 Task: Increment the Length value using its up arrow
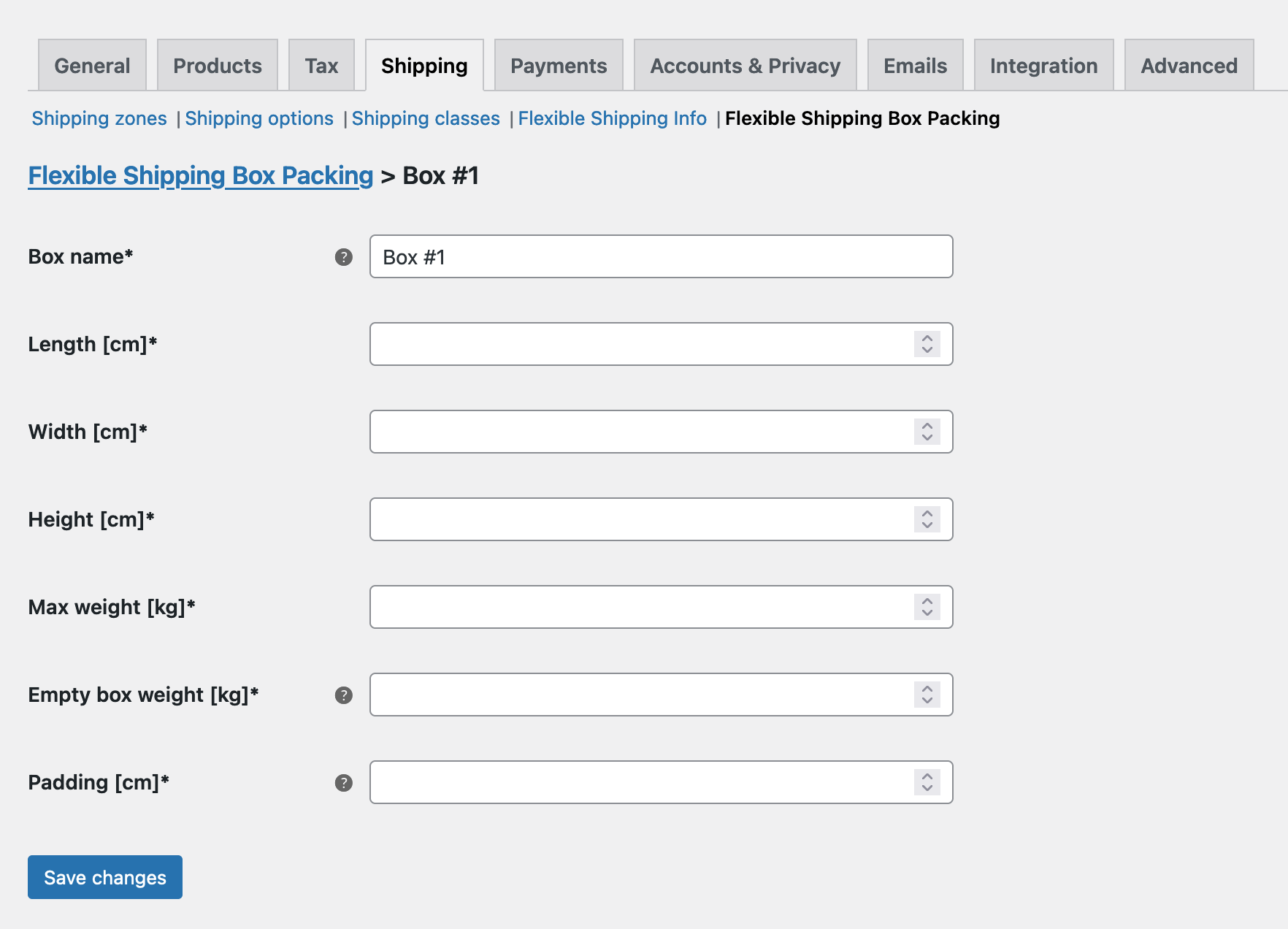(927, 338)
